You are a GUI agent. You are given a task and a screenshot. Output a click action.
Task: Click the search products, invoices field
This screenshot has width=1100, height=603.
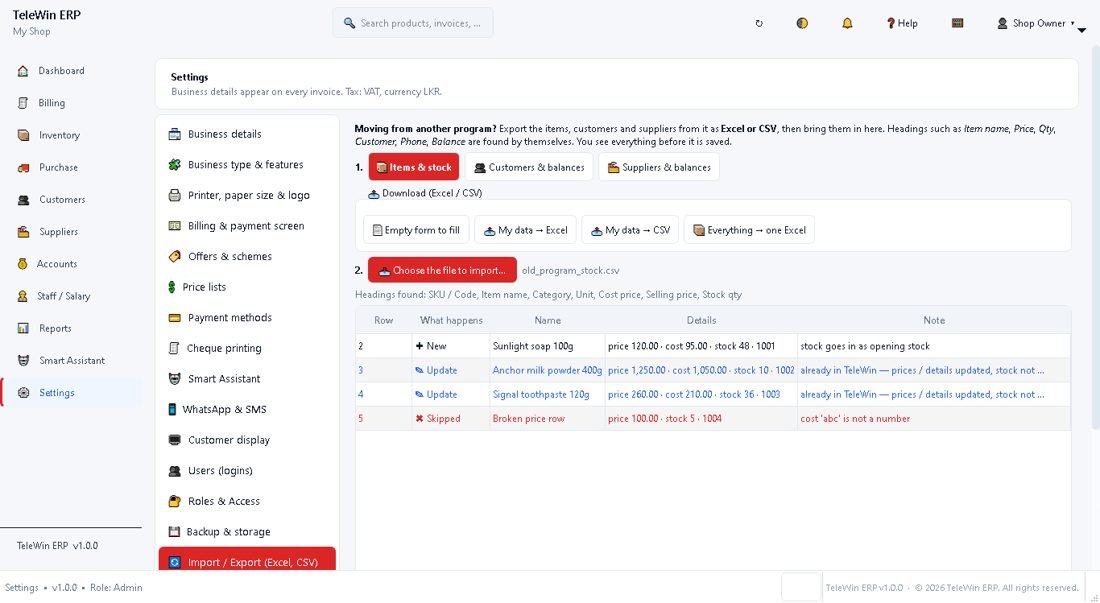413,23
